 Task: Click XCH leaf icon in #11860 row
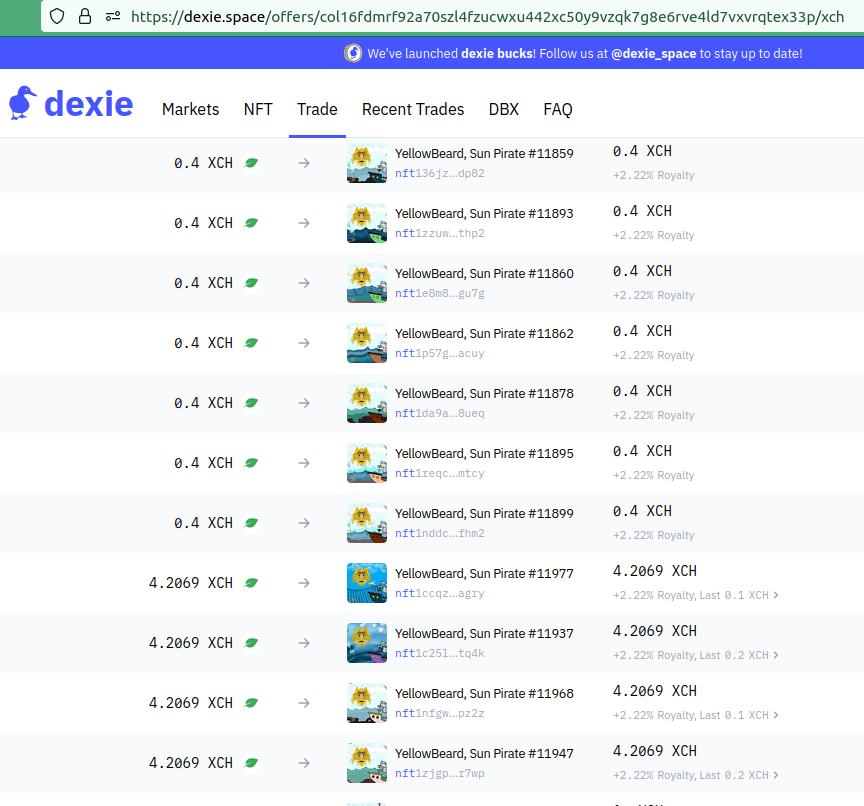(x=251, y=283)
